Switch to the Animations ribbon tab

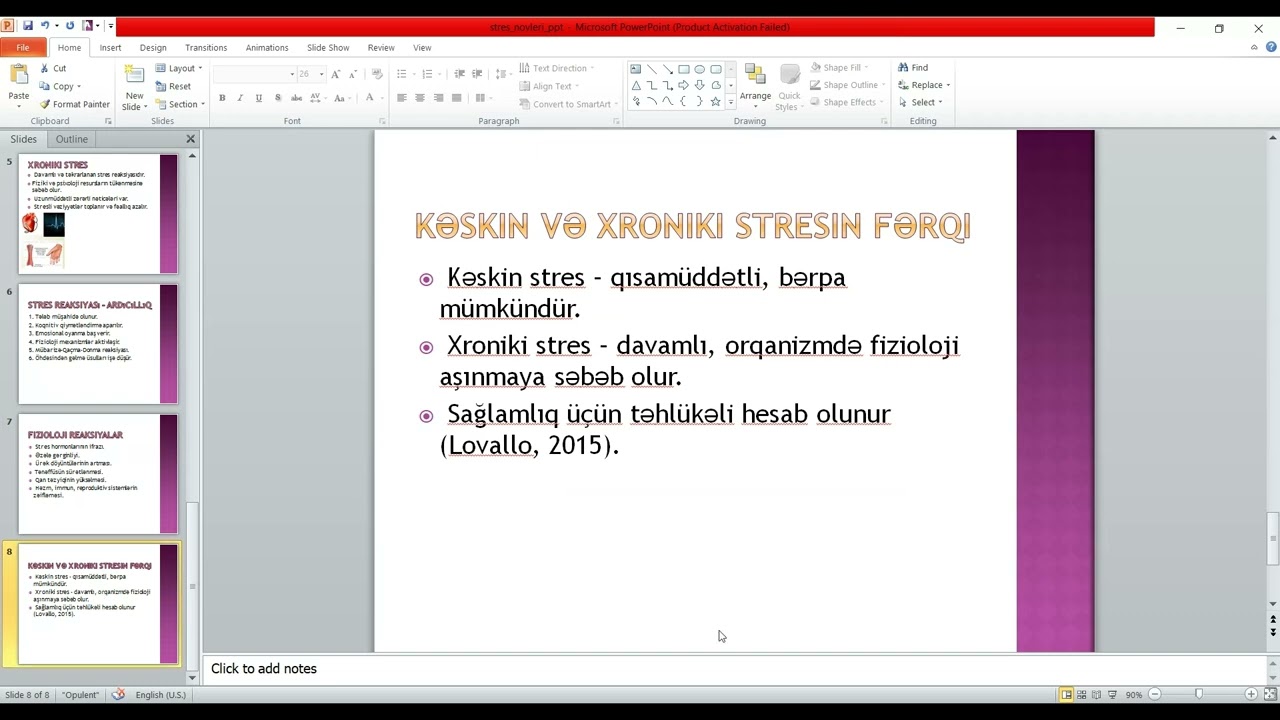tap(267, 47)
